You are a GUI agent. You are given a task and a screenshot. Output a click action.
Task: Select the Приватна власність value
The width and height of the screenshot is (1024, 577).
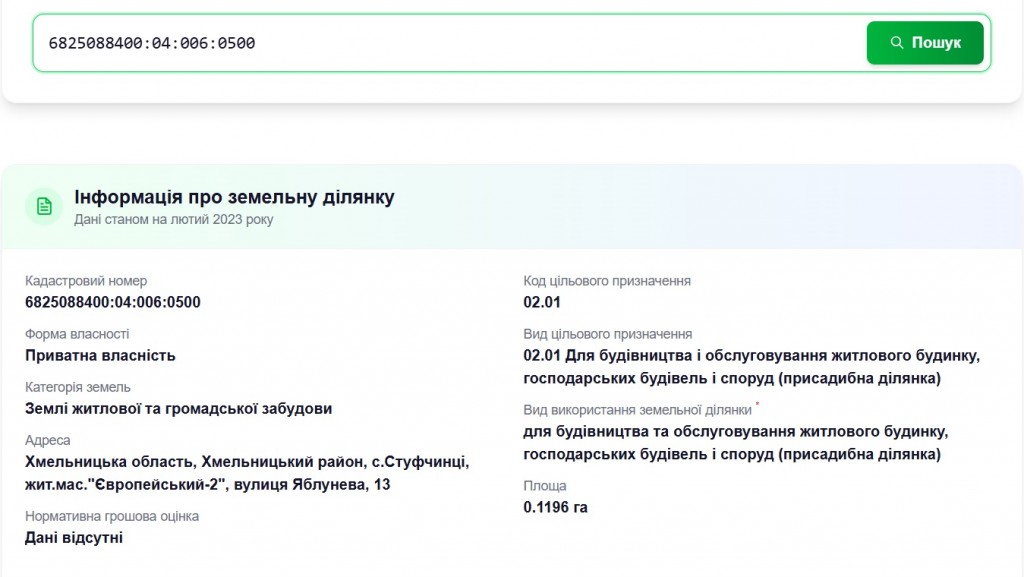pyautogui.click(x=100, y=355)
